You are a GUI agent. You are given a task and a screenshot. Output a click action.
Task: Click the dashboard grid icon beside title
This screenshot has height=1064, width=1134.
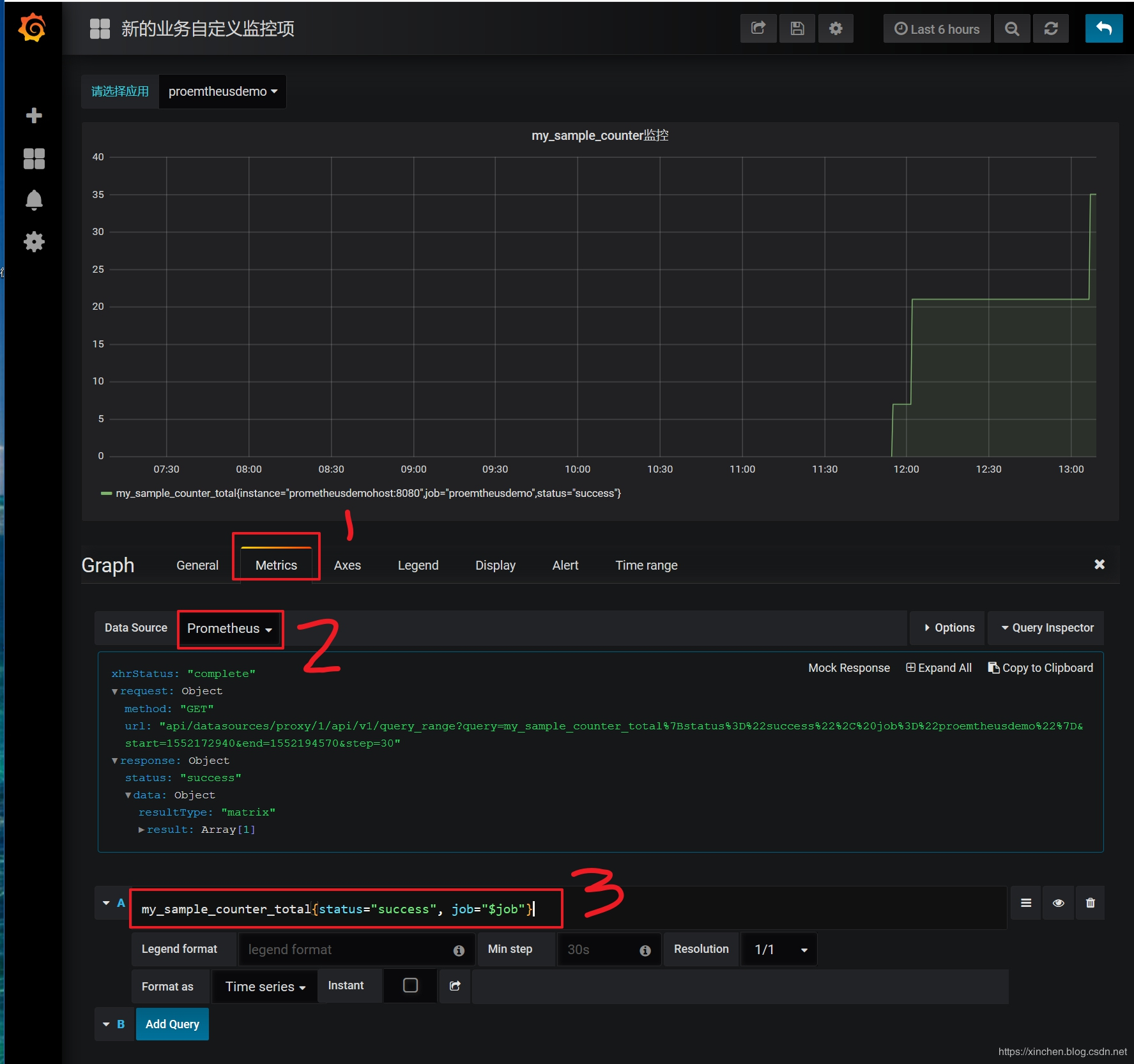coord(100,29)
